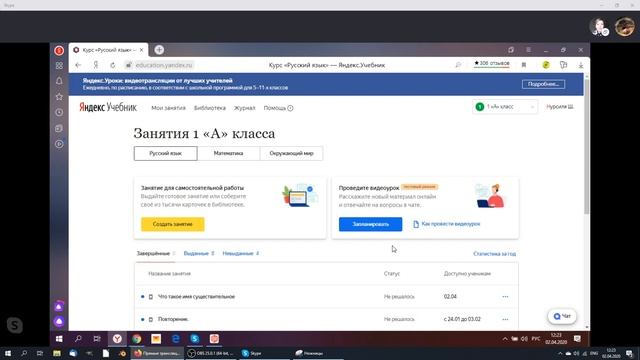Expand the '1 «А» класс' class dropdown
The width and height of the screenshot is (640, 360).
click(x=505, y=107)
